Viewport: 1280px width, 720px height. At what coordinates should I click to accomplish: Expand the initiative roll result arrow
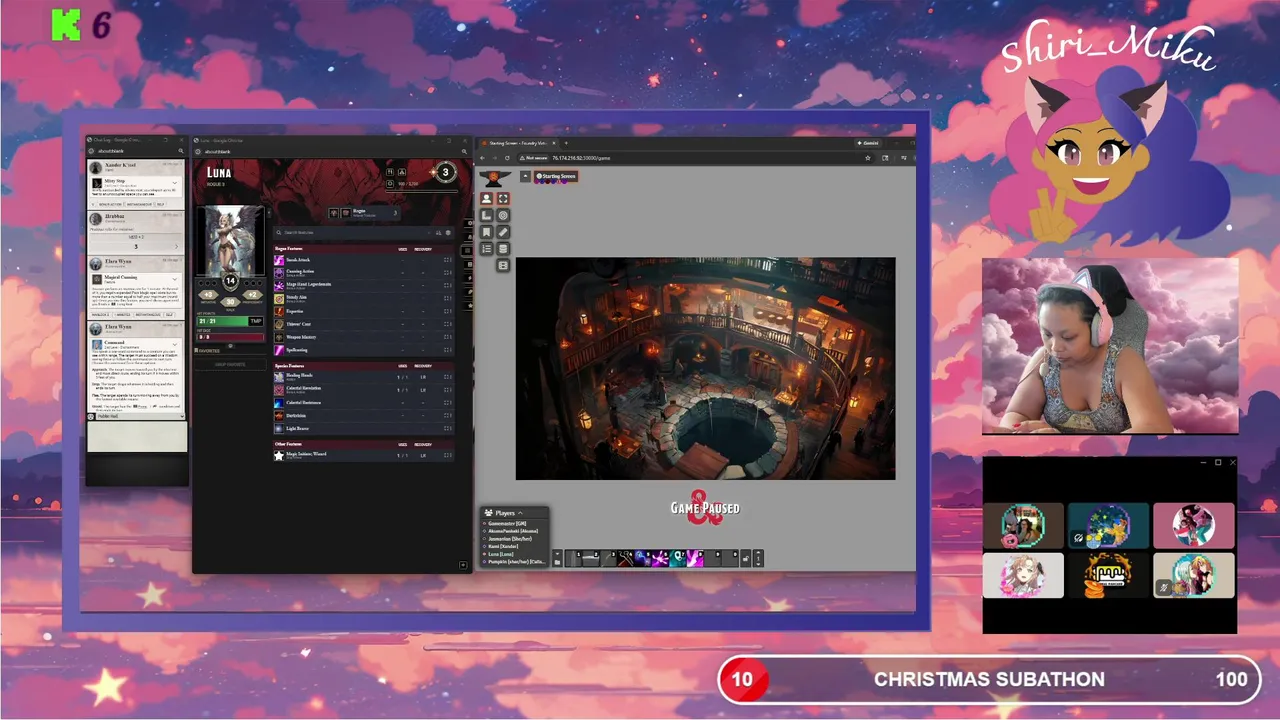pos(176,246)
